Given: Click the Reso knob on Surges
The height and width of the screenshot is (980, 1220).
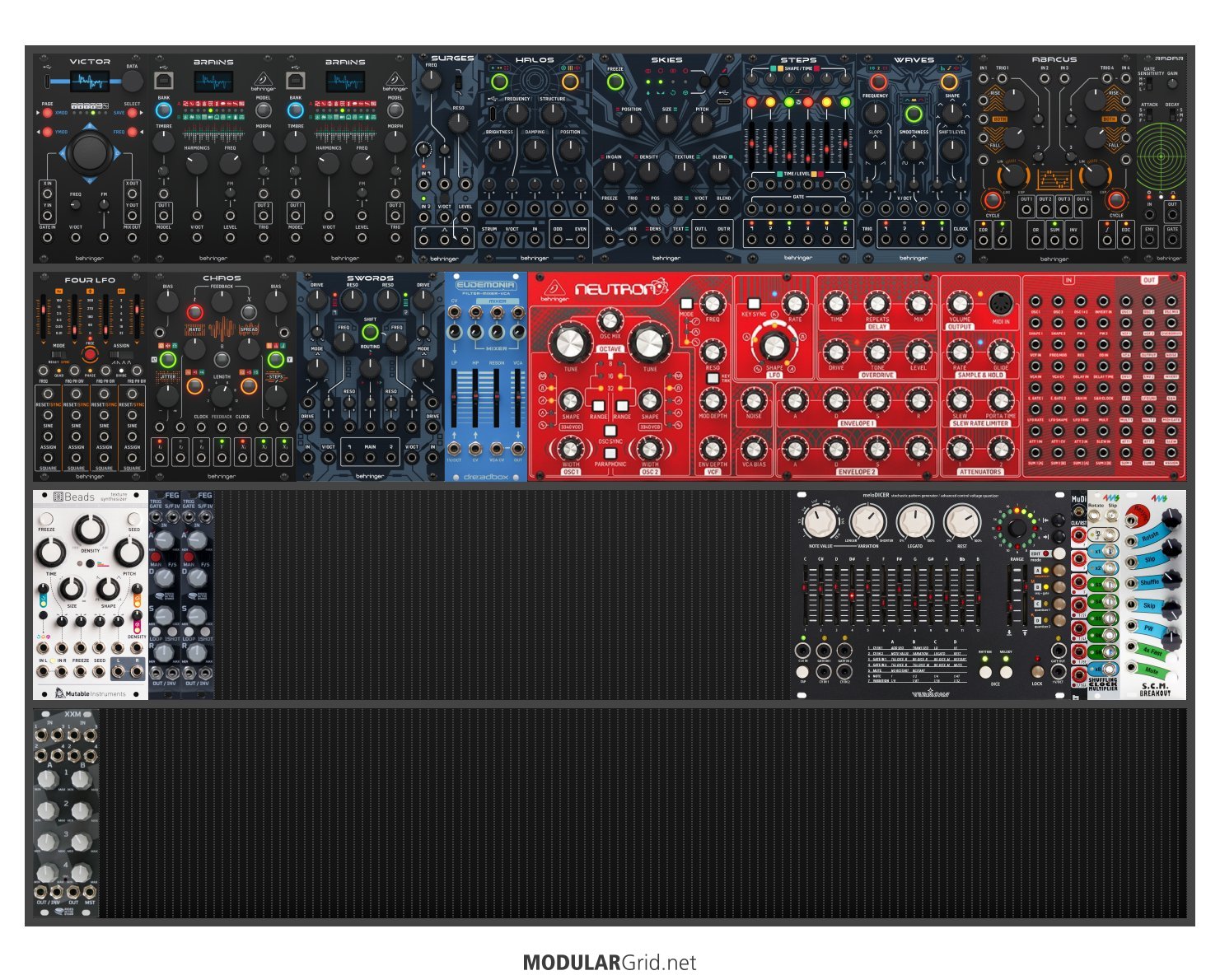Looking at the screenshot, I should click(457, 123).
